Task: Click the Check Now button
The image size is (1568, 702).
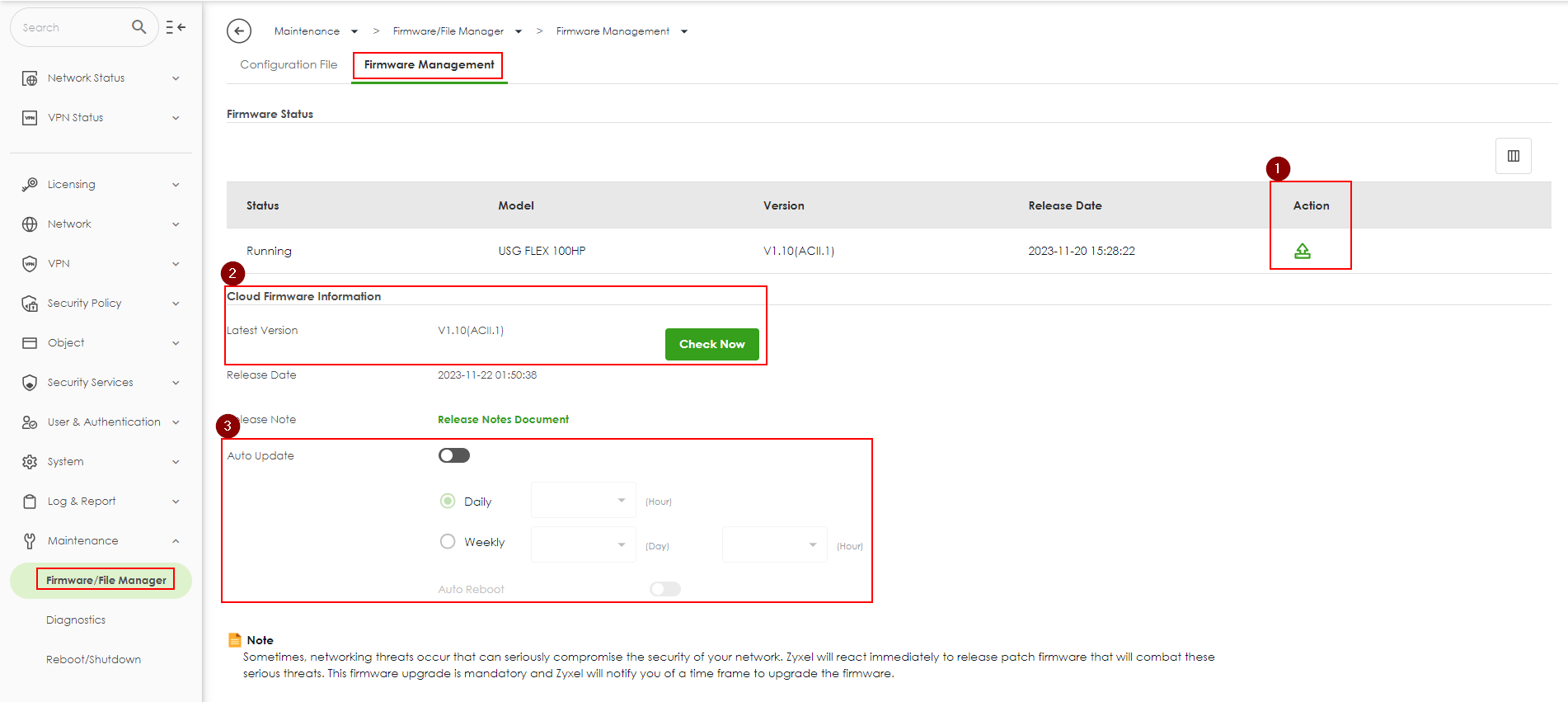Action: (x=711, y=344)
